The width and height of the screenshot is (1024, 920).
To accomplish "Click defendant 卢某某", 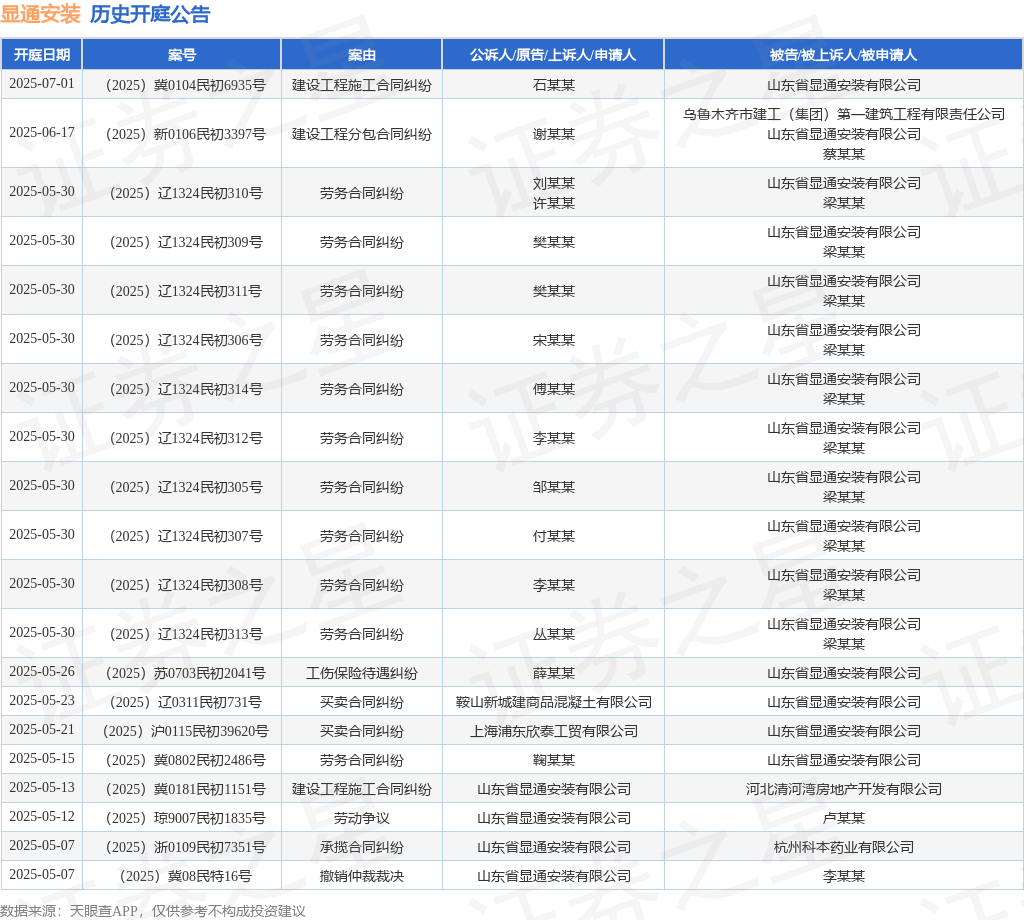I will pos(844,817).
